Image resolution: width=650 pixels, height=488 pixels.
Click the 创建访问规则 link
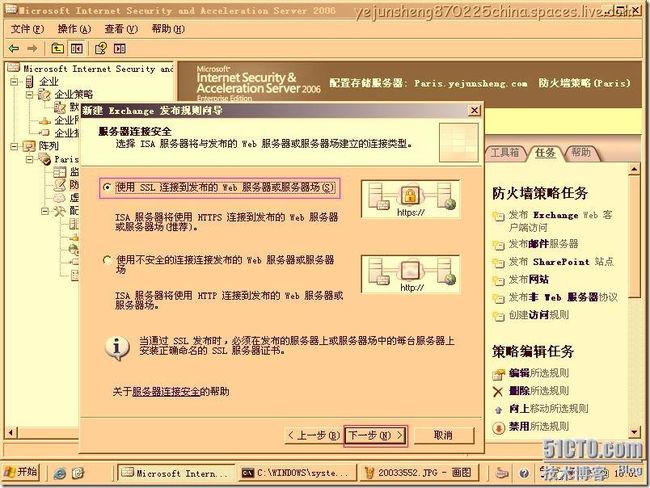(x=538, y=315)
